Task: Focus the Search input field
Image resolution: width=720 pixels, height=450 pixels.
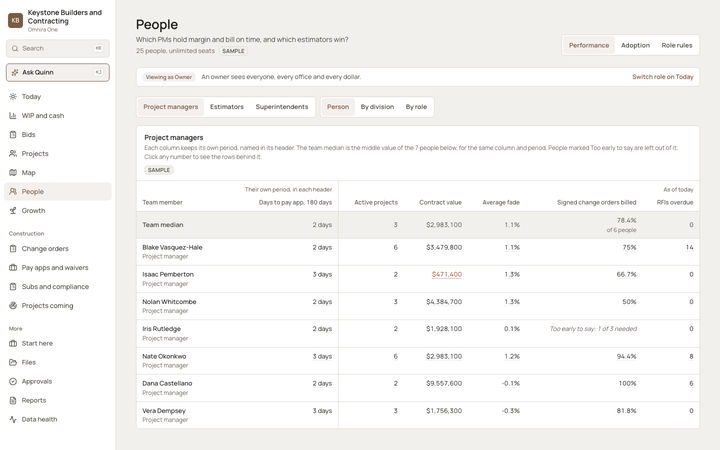Action: 58,48
